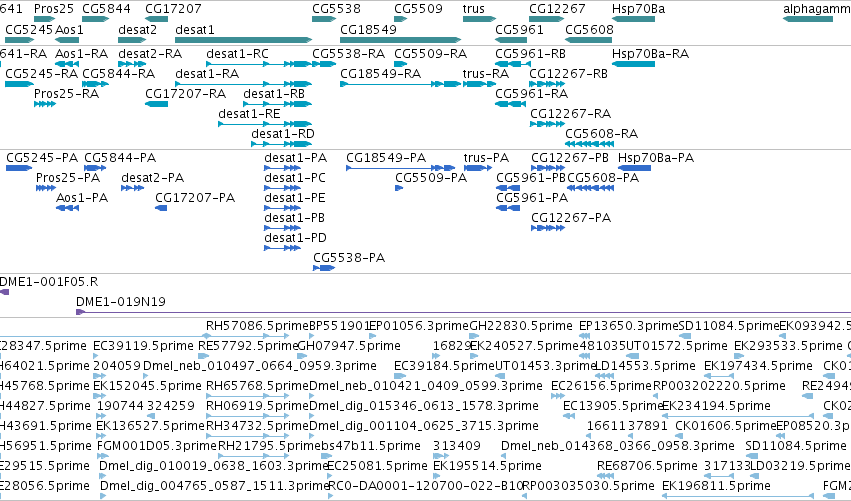Image resolution: width=851 pixels, height=501 pixels.
Task: Select the EC25081.5prime EST label
Action: (x=377, y=466)
